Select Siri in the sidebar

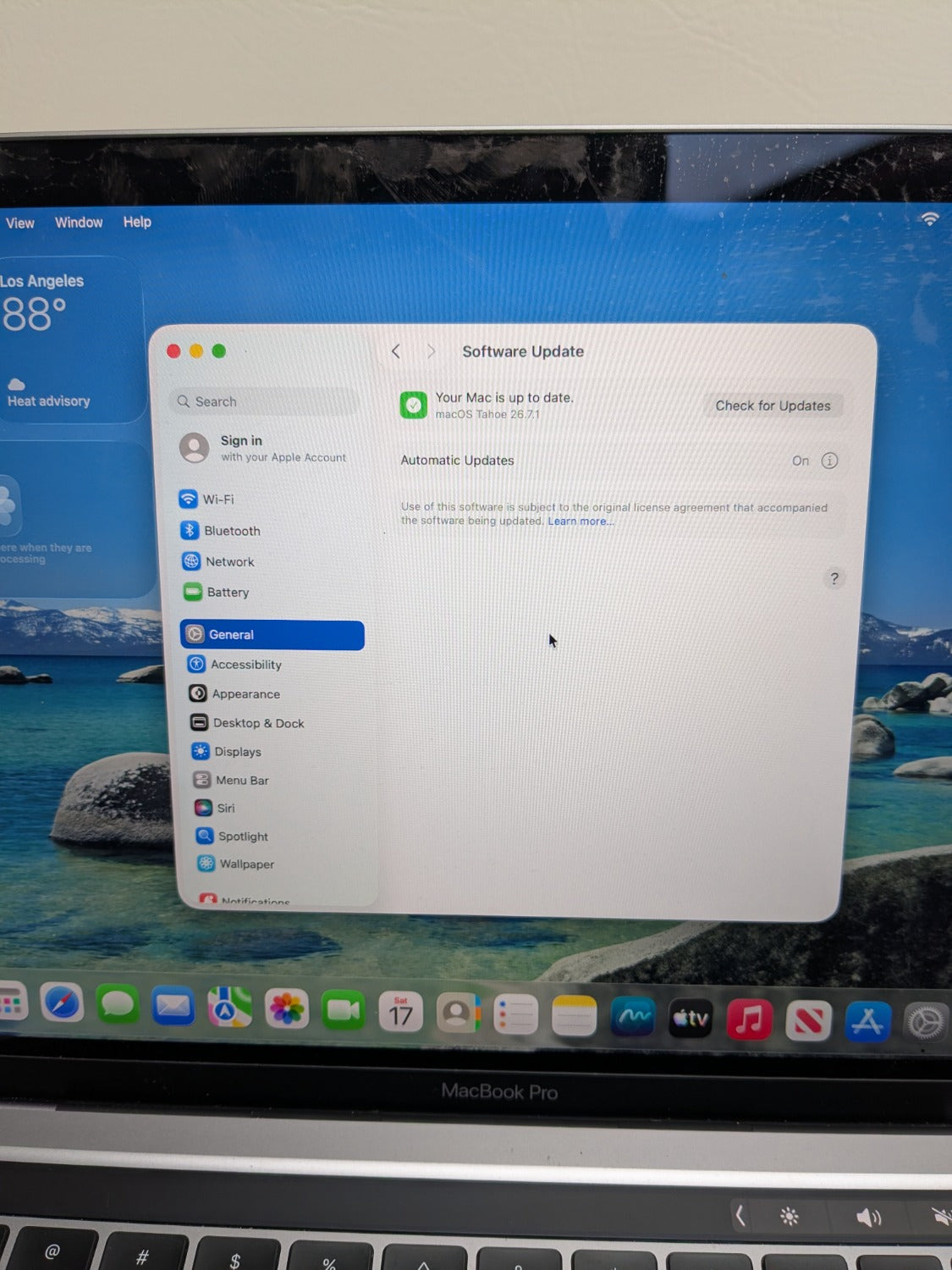click(x=215, y=809)
